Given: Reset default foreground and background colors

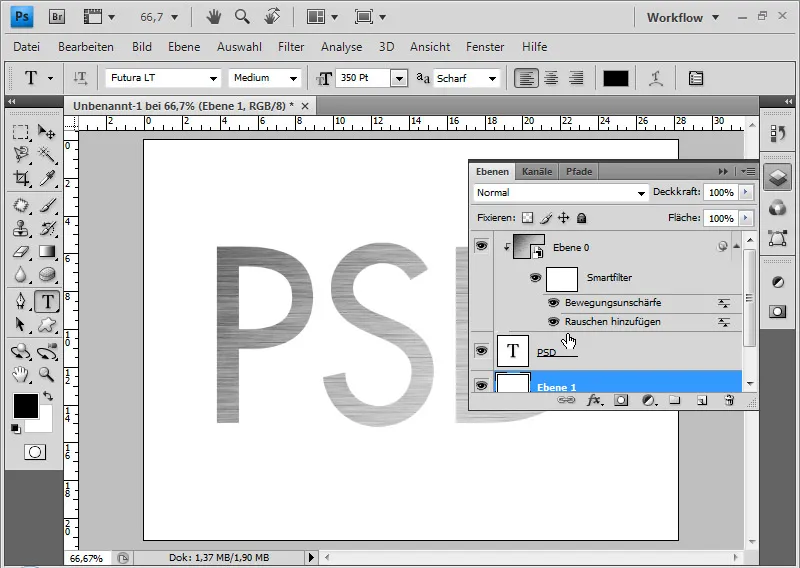Looking at the screenshot, I should 16,429.
